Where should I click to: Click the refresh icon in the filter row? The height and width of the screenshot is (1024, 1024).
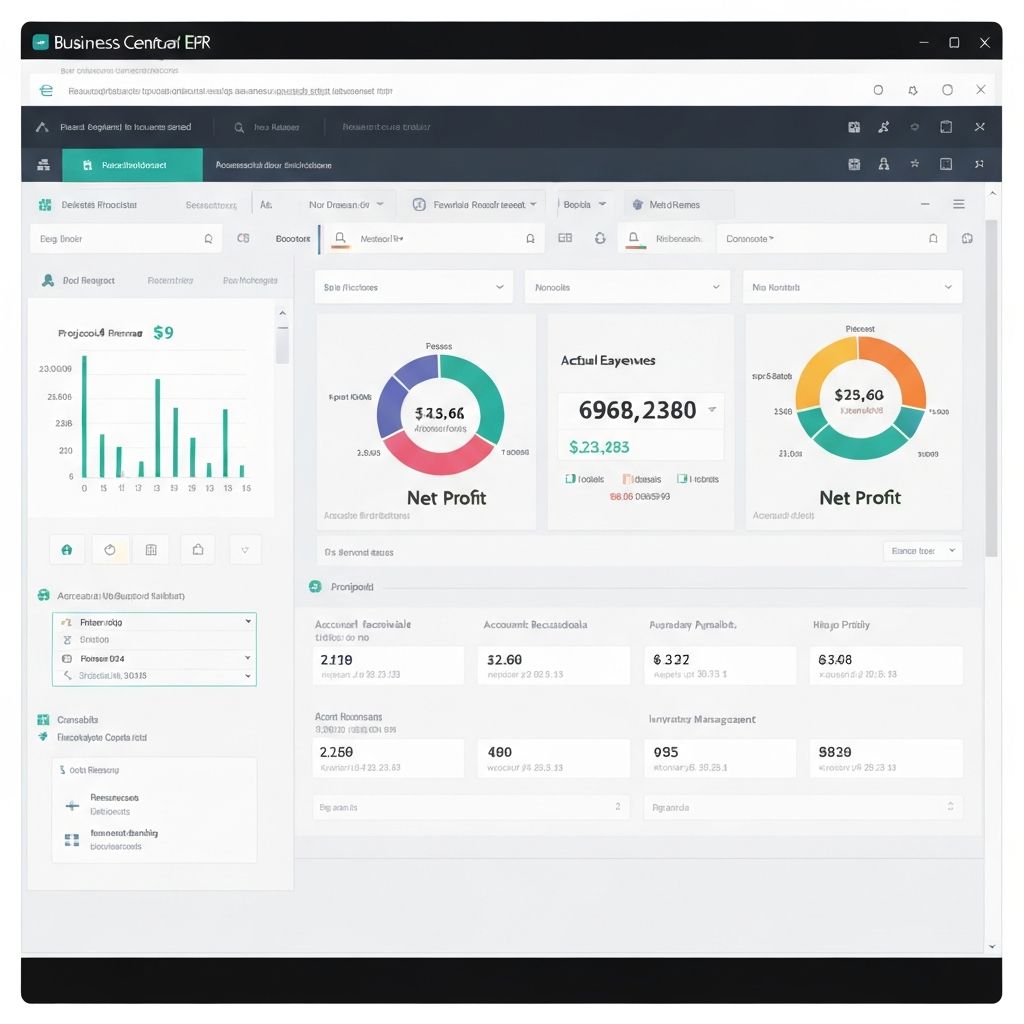tap(600, 239)
